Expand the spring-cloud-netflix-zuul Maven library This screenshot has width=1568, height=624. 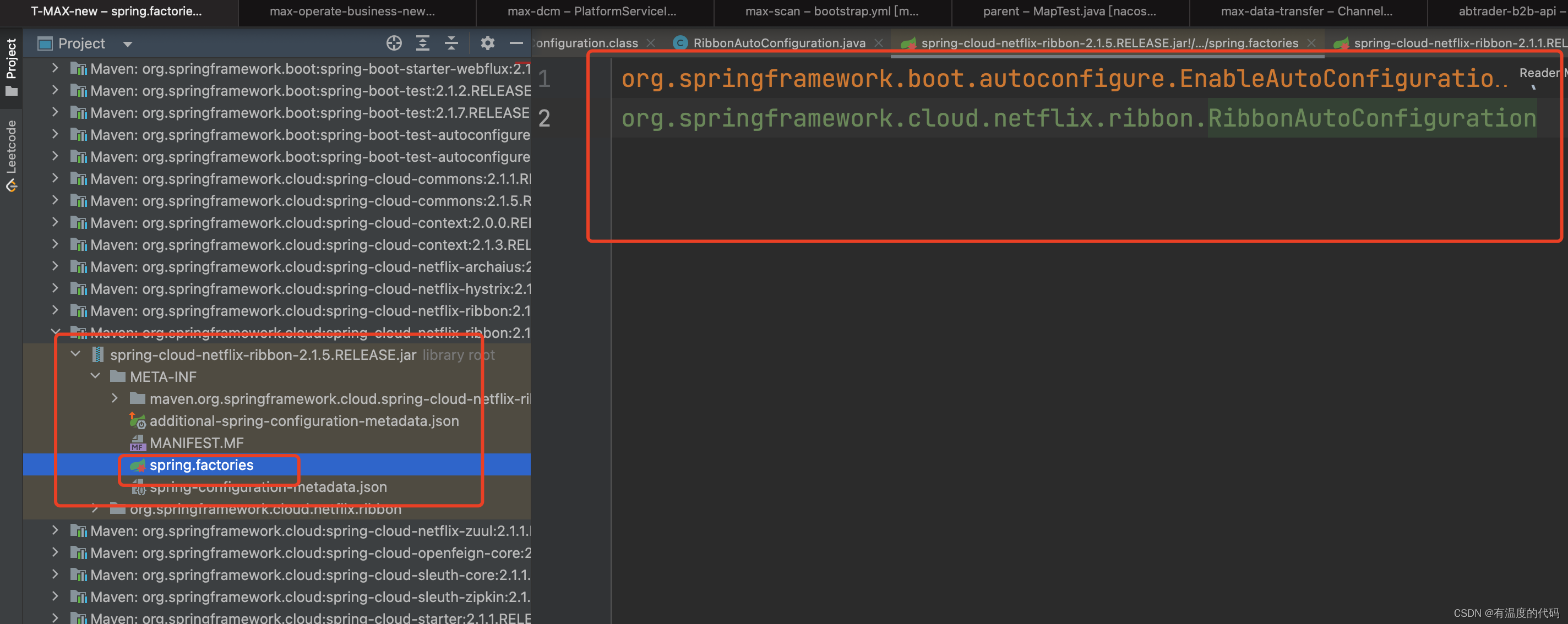click(56, 530)
